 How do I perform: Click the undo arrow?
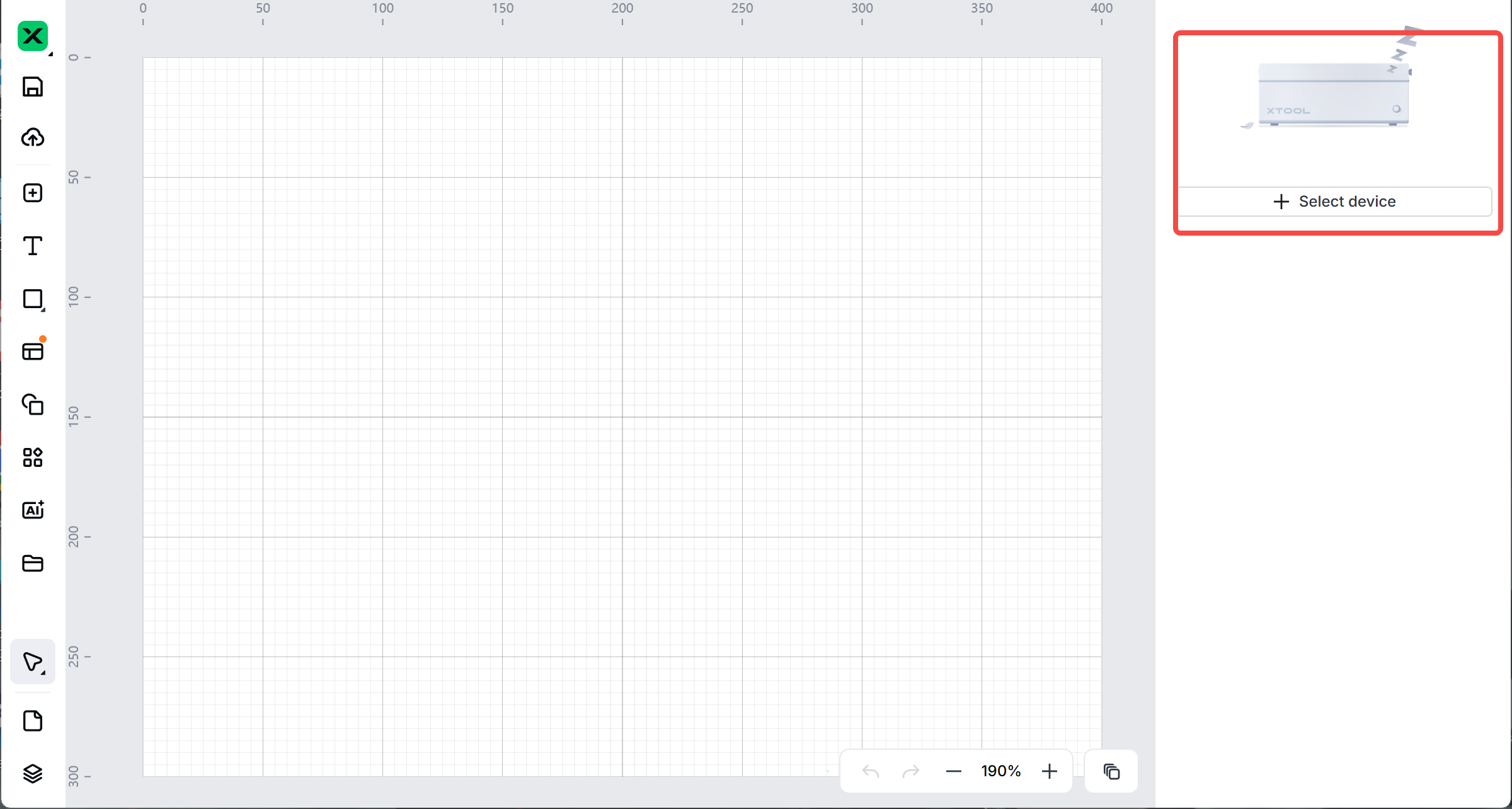pyautogui.click(x=871, y=771)
